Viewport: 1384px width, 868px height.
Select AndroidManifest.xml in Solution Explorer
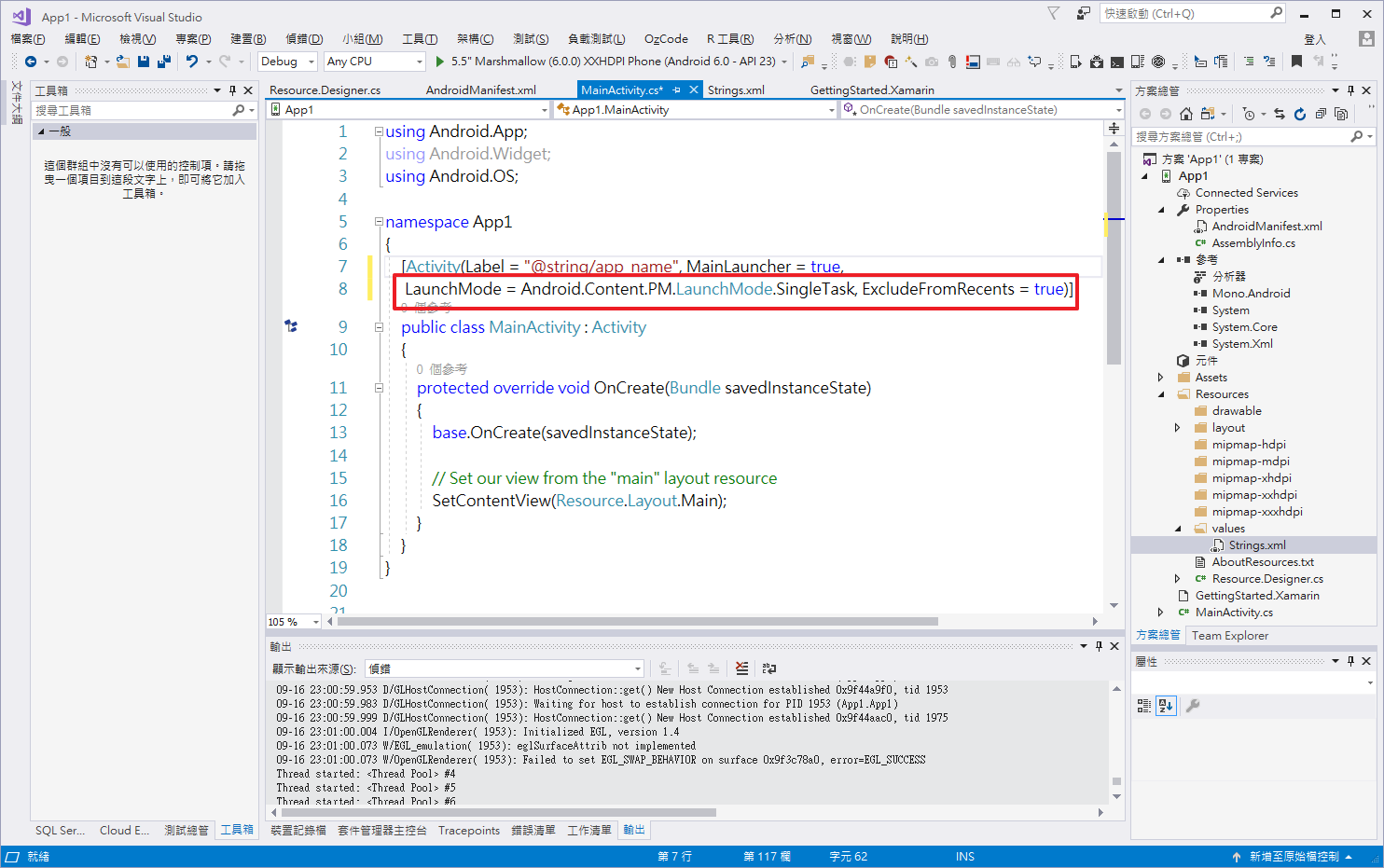point(1266,227)
